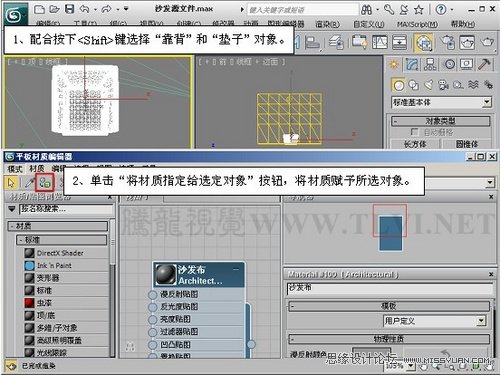Screen dimensions: 500x375
Task: Switch to Create panel sun icon
Action: click(394, 64)
